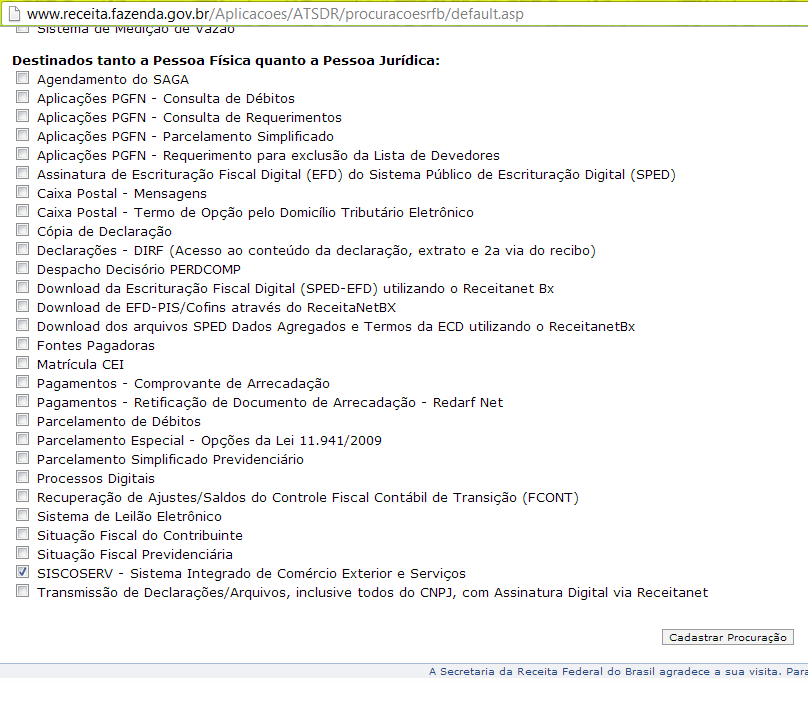Check Aplicações PGFN - Consulta de Débitos
This screenshot has width=808, height=717.
pos(22,97)
